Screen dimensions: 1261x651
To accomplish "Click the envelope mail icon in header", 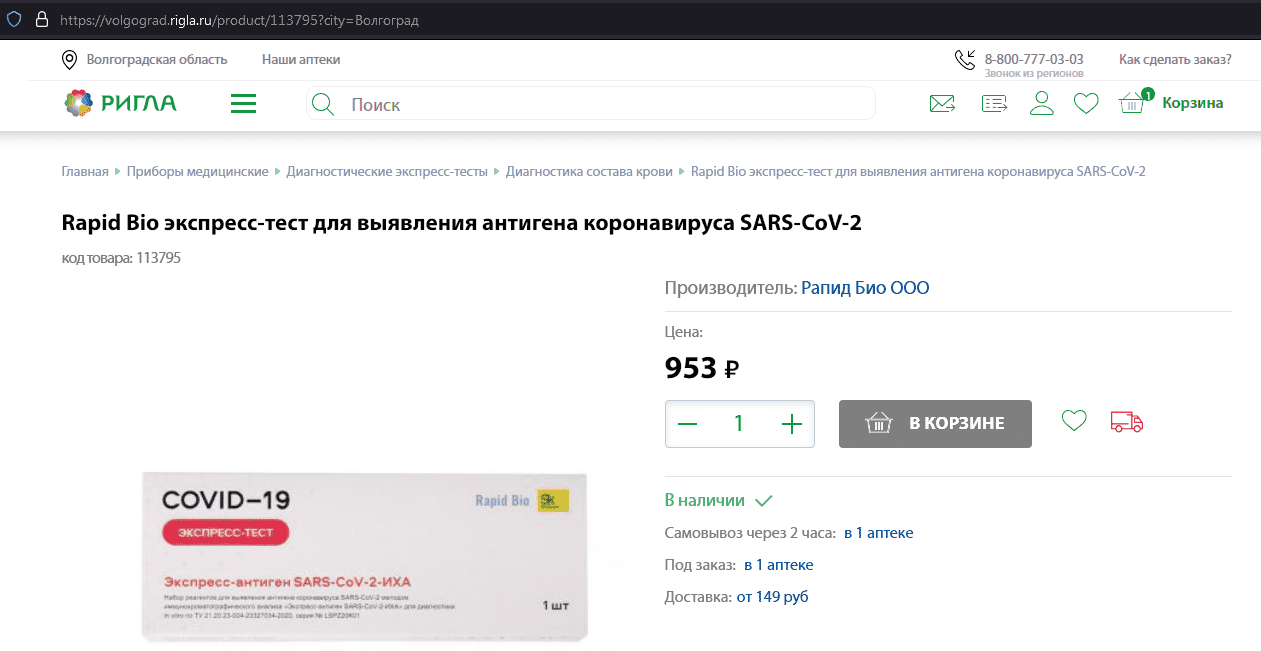I will (942, 104).
